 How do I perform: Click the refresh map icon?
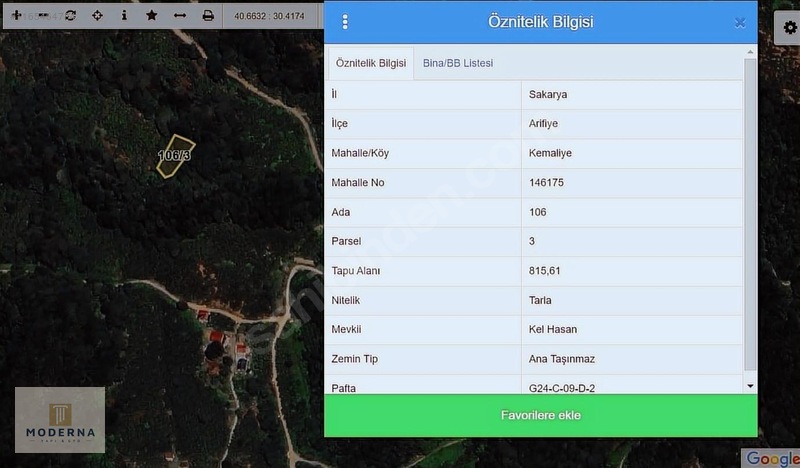pos(70,15)
